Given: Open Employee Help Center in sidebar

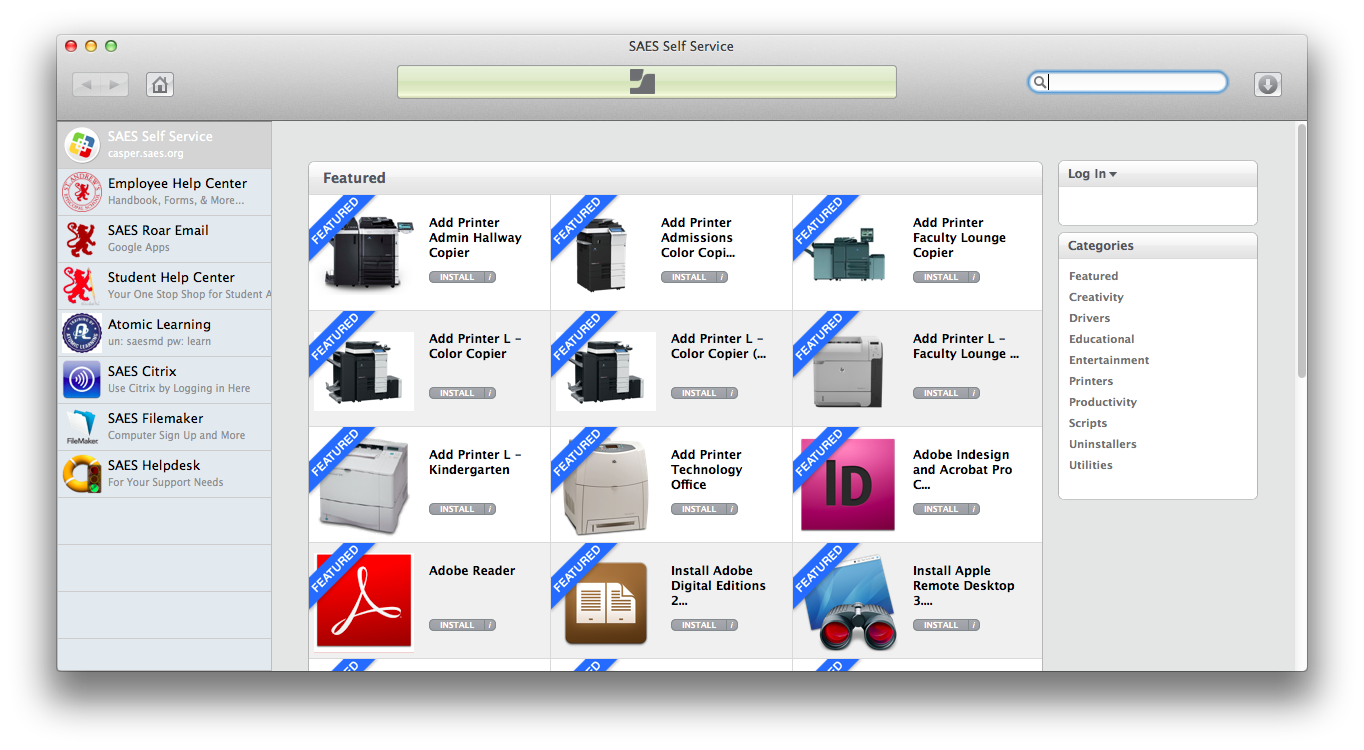Looking at the screenshot, I should click(x=164, y=192).
